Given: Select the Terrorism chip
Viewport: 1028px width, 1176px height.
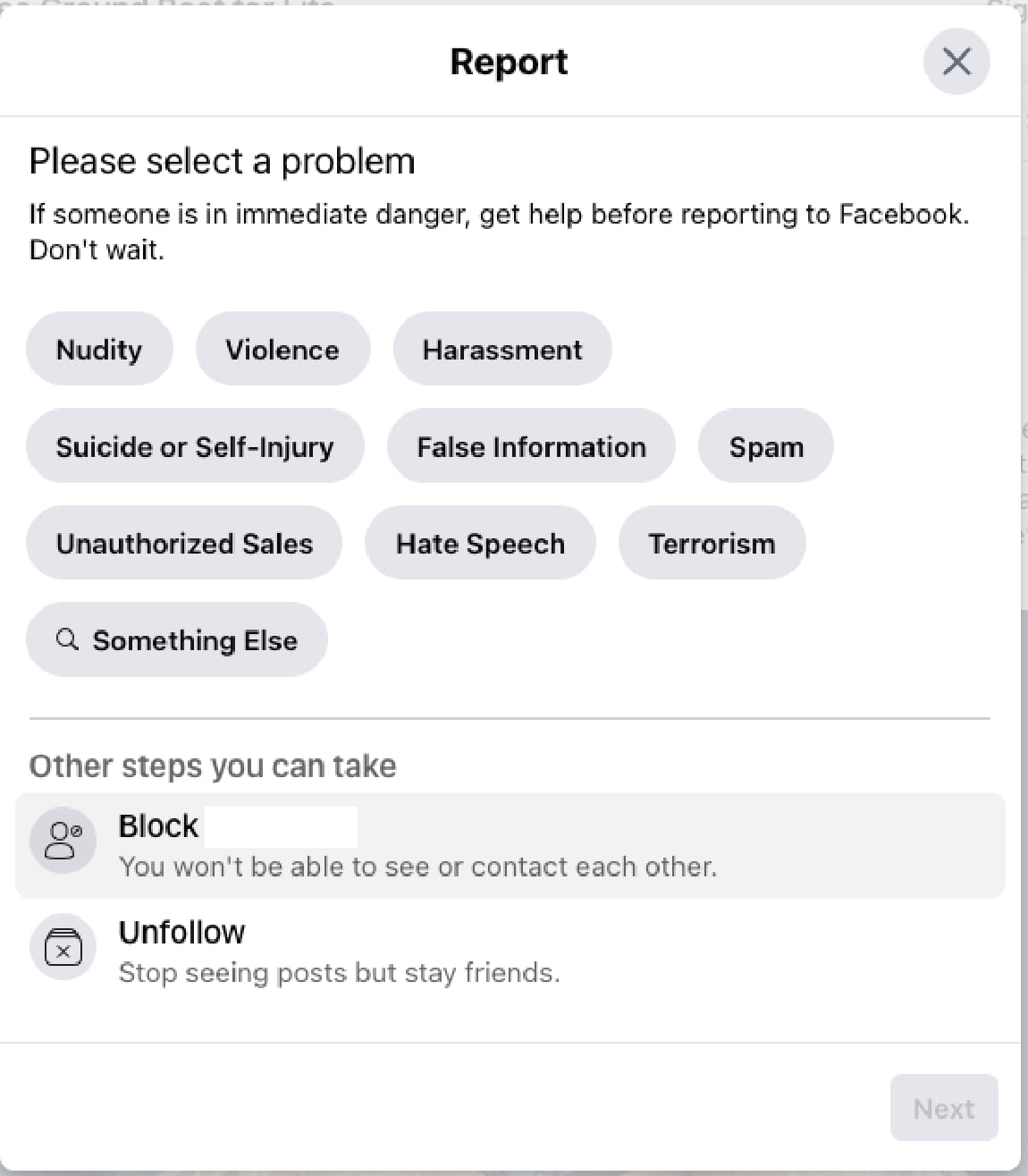Looking at the screenshot, I should (712, 543).
